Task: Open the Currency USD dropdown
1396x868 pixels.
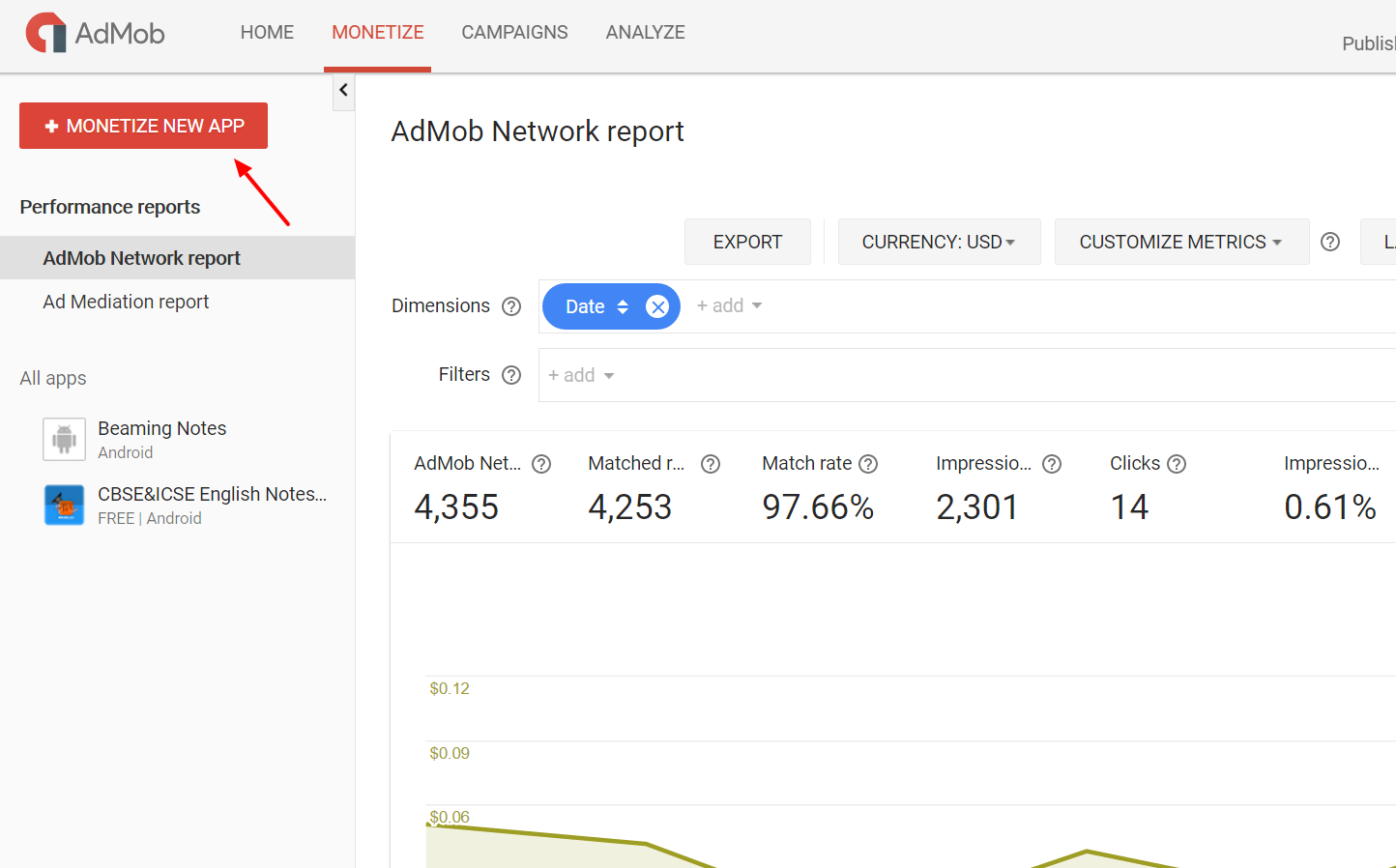Action: tap(938, 242)
